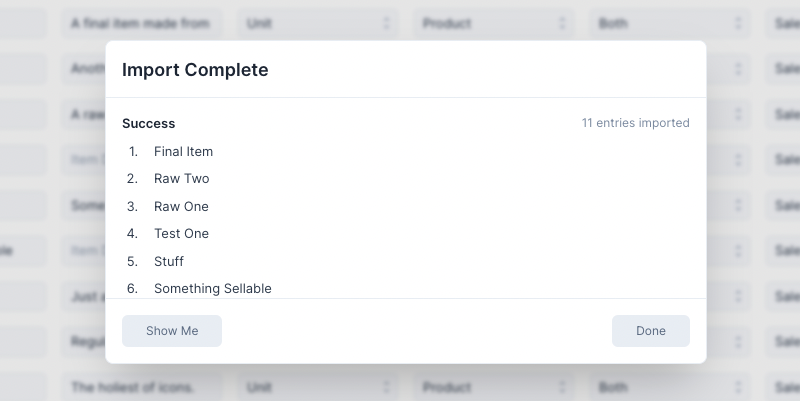Select the Stuff entry in the list
This screenshot has height=401, width=800.
169,262
